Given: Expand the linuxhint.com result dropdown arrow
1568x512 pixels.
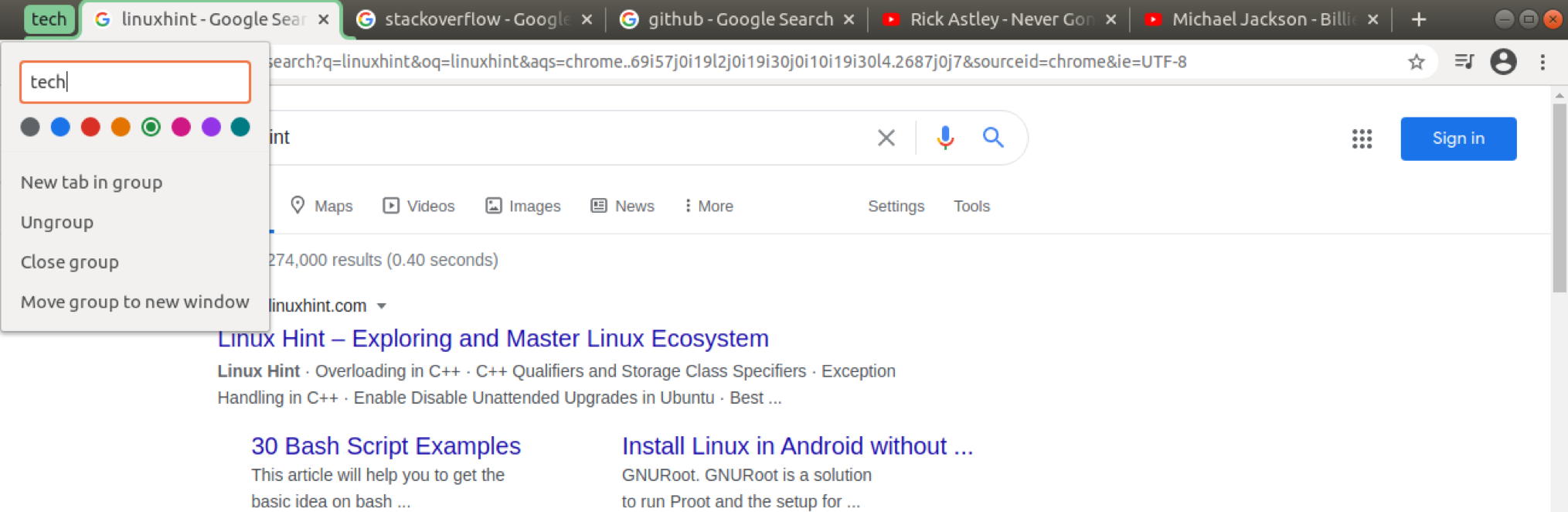Looking at the screenshot, I should (382, 306).
